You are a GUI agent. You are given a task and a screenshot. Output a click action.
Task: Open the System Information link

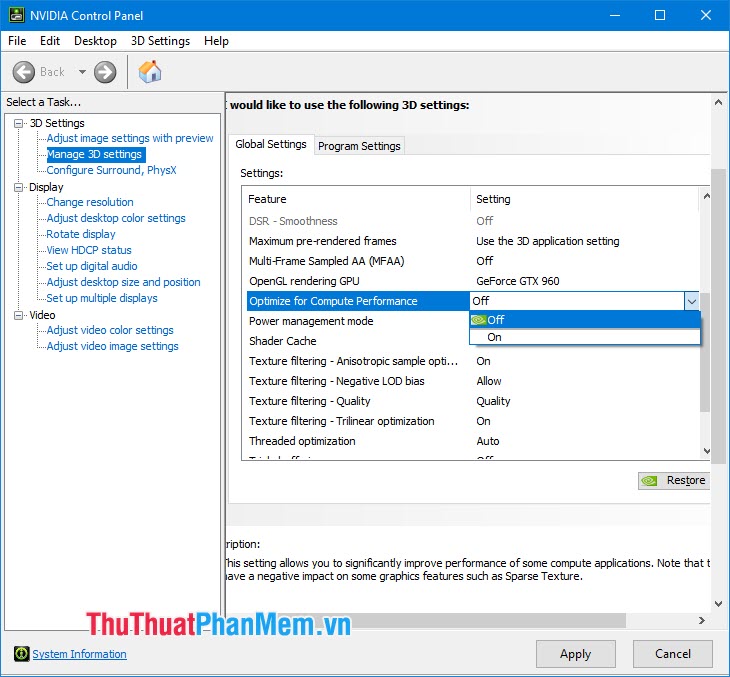tap(79, 654)
